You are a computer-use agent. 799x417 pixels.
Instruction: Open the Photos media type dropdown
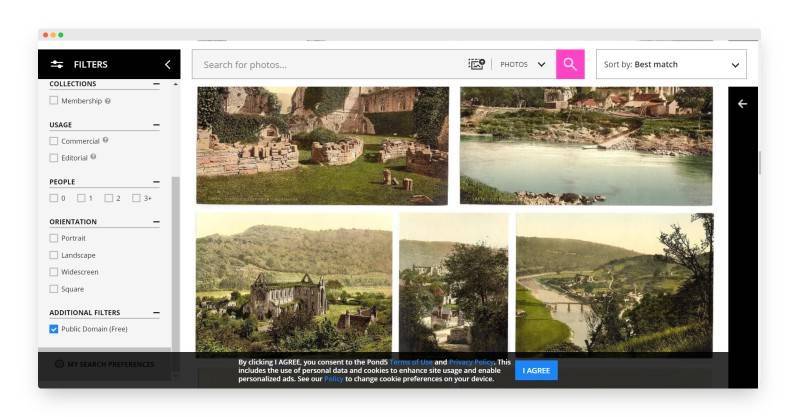[x=523, y=64]
